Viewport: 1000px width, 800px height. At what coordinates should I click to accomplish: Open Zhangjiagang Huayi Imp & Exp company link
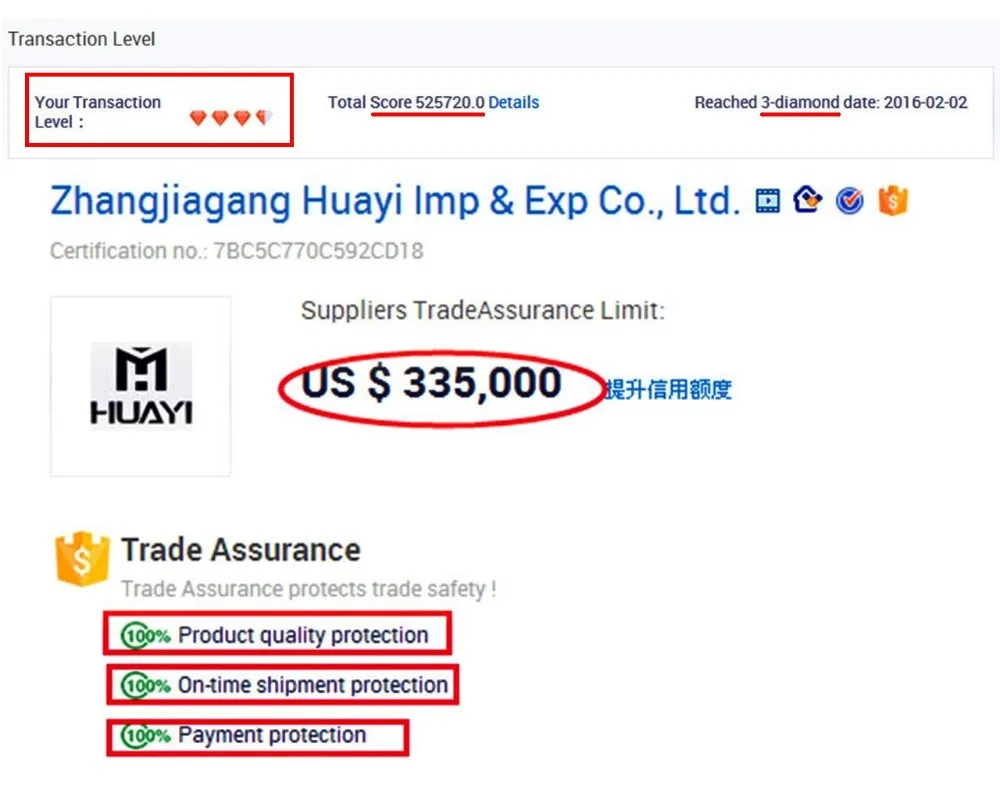(x=395, y=201)
